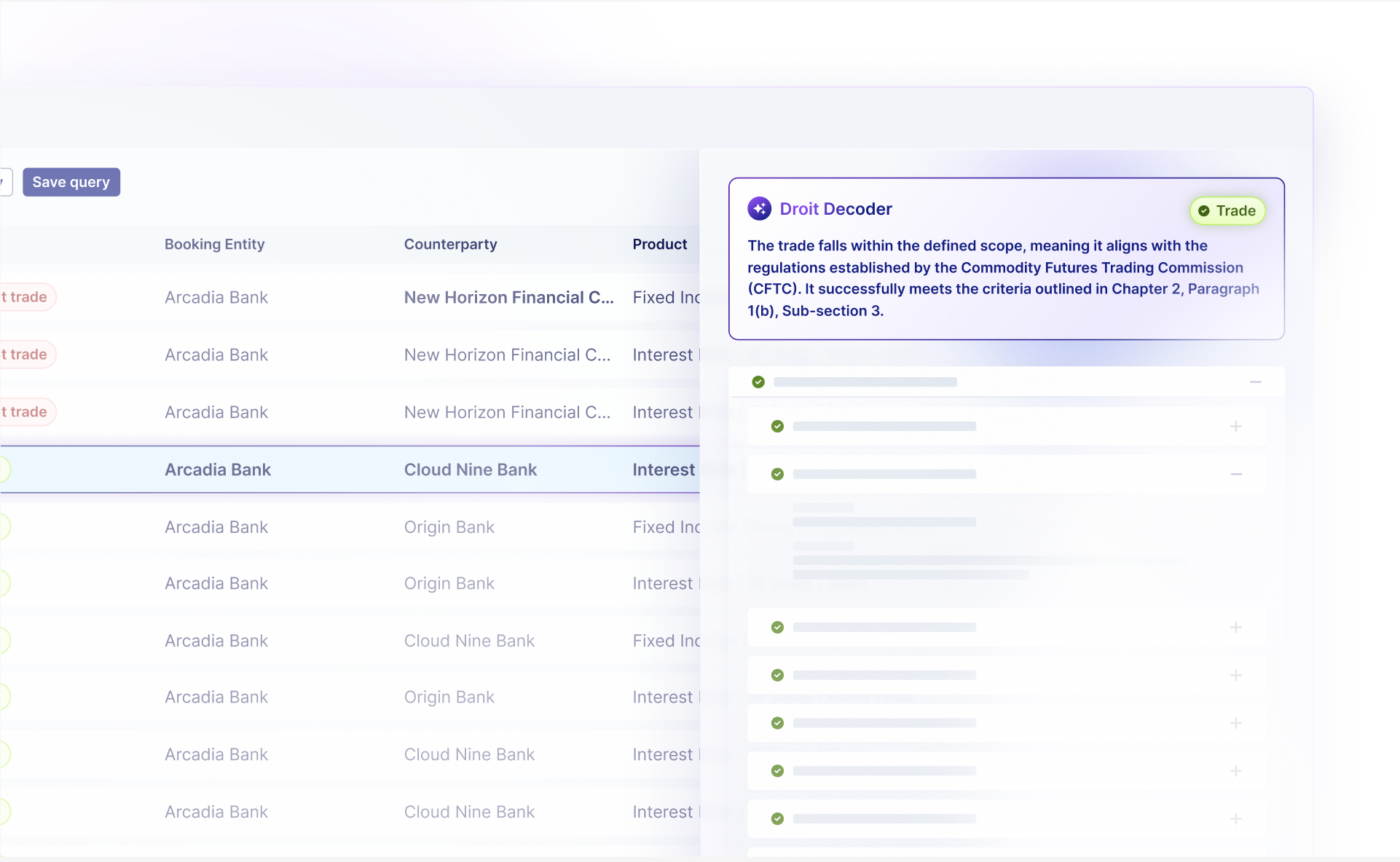Select the first Origin Bank trade row
The width and height of the screenshot is (1400, 862).
(x=449, y=527)
